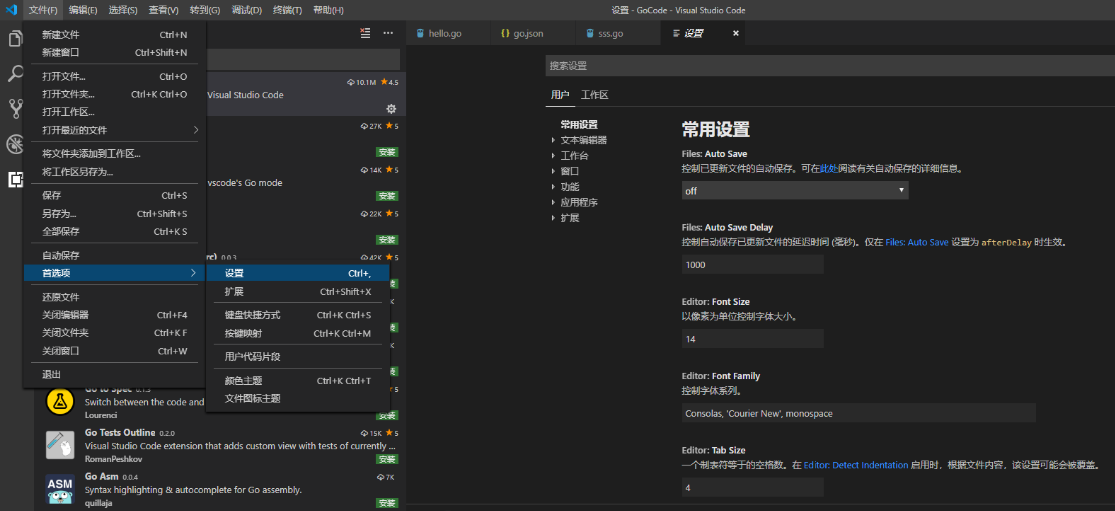Image resolution: width=1115 pixels, height=511 pixels.
Task: Switch to the sss.go tab
Action: [x=617, y=33]
